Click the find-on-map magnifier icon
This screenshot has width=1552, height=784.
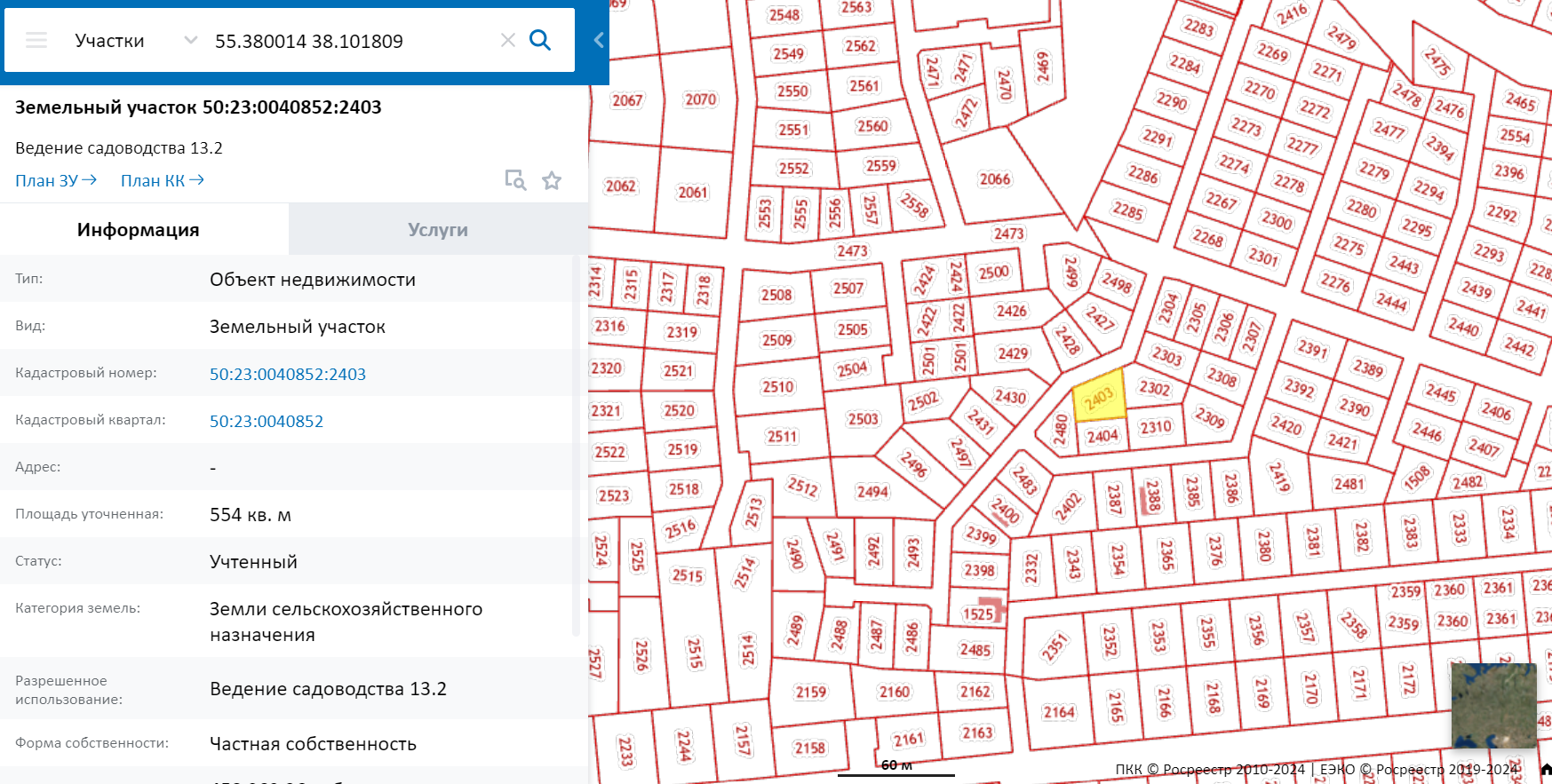coord(515,180)
